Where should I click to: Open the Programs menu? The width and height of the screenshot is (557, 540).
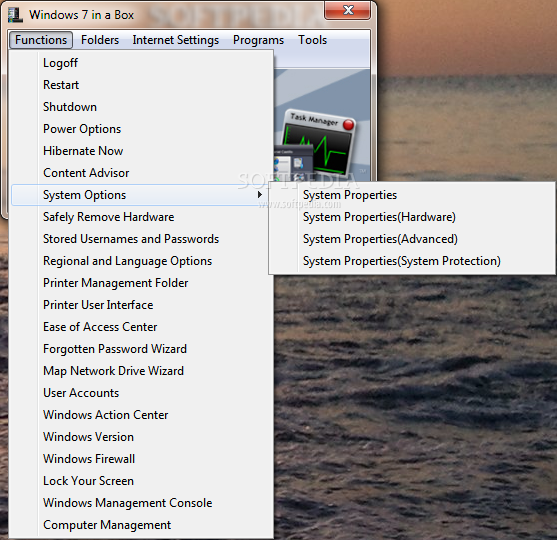[x=258, y=40]
